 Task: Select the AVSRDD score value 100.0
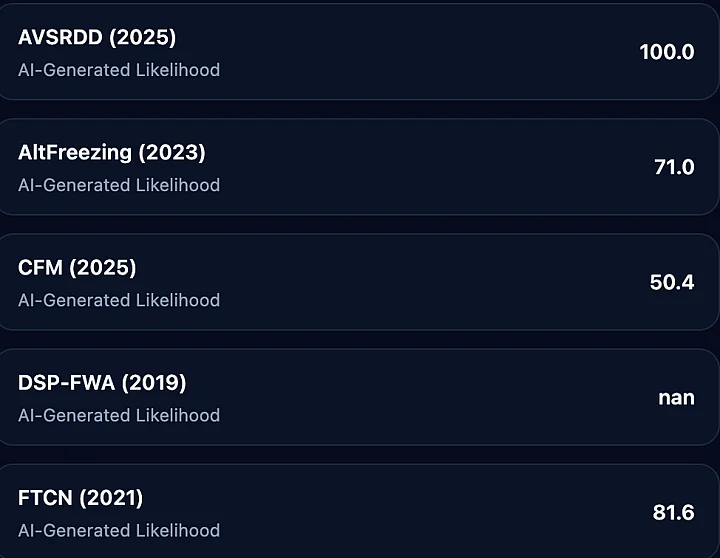(x=666, y=52)
